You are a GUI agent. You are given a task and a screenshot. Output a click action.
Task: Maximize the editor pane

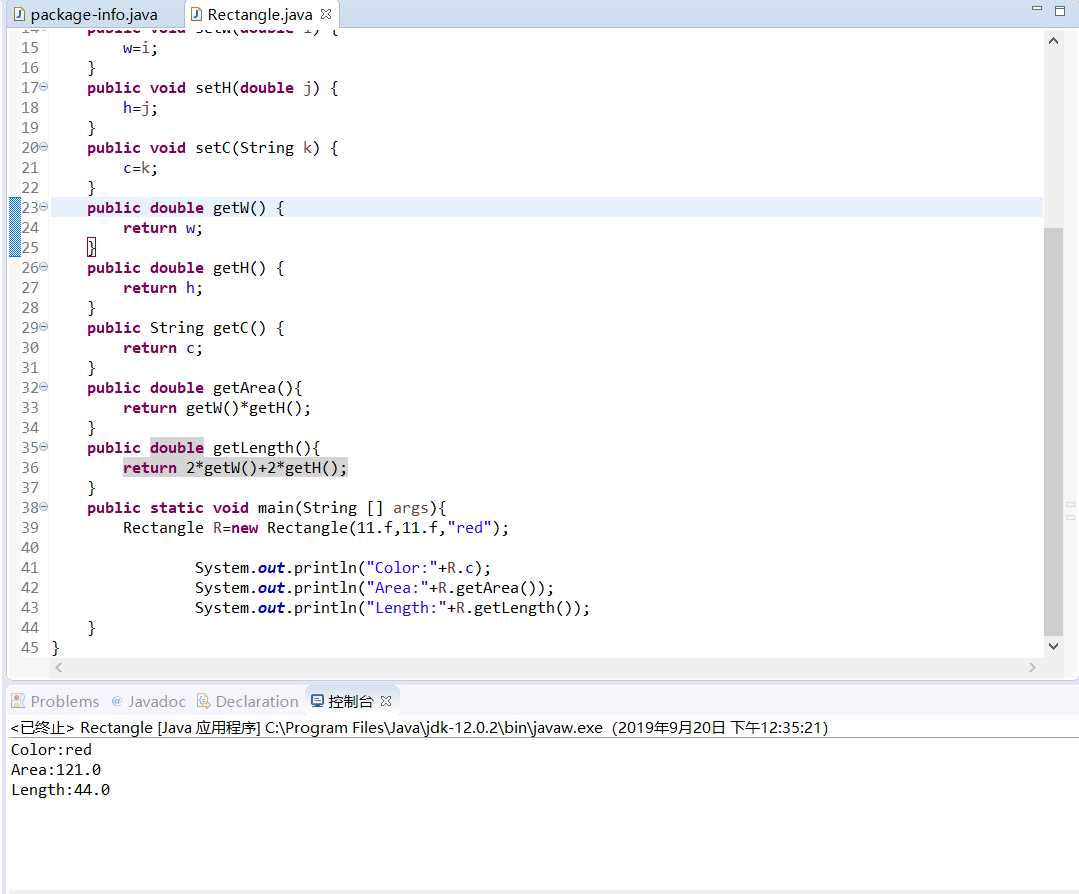[1060, 10]
